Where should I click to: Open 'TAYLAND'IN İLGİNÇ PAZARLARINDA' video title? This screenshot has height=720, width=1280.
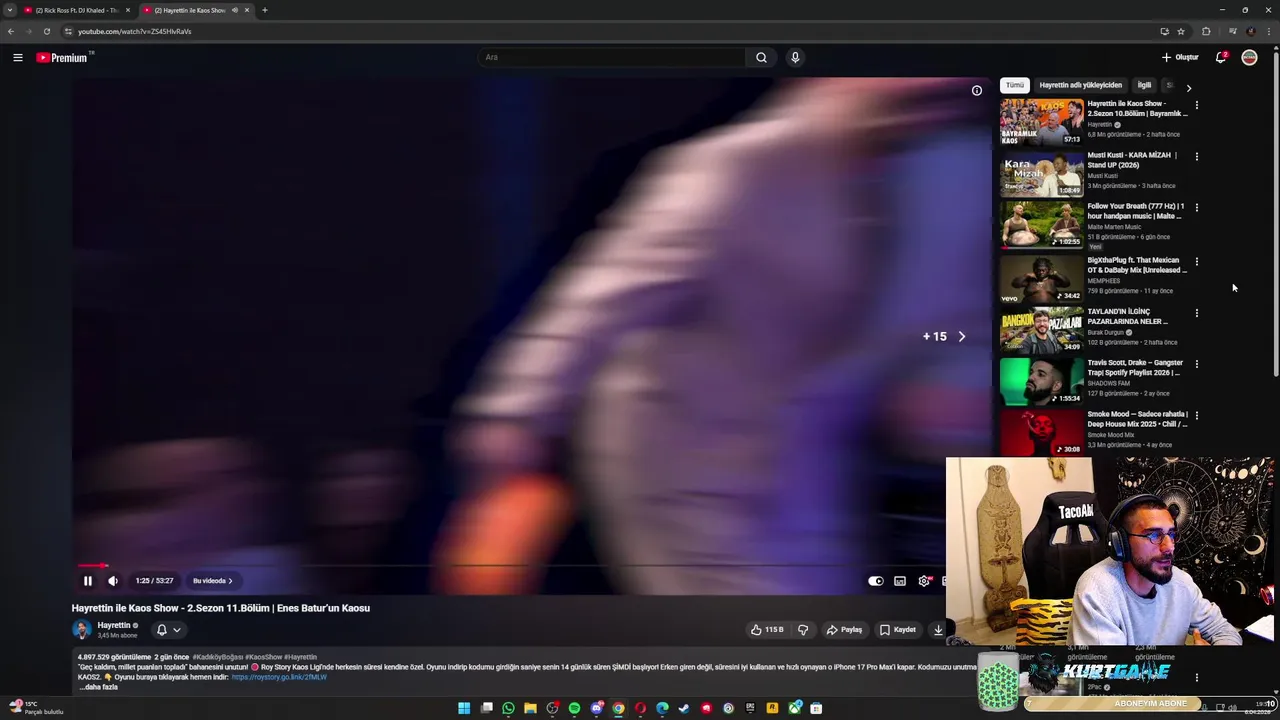1130,316
